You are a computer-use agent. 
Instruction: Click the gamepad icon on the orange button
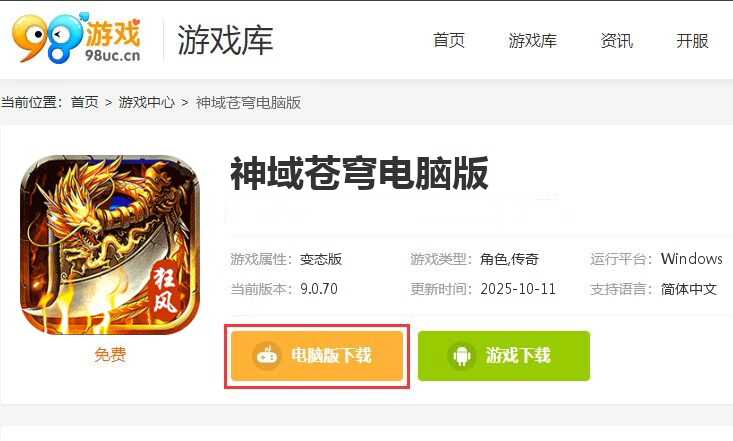(267, 355)
